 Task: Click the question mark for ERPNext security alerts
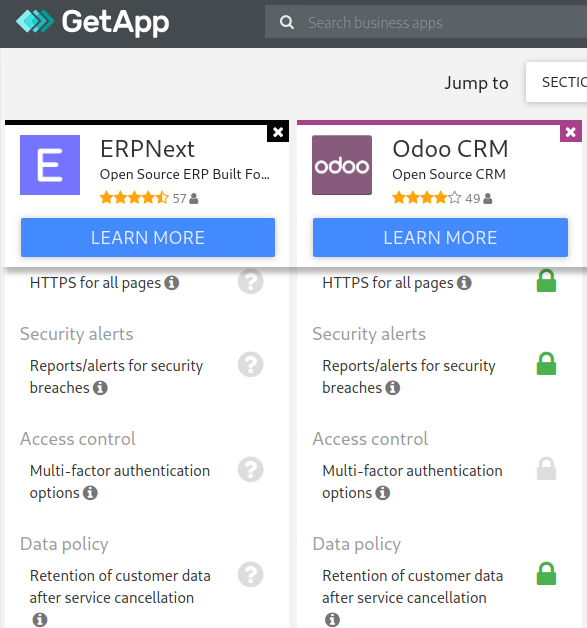[x=251, y=364]
